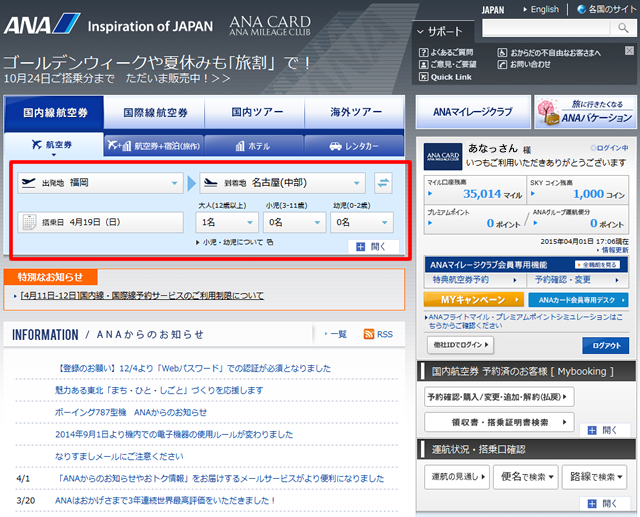The width and height of the screenshot is (640, 517).
Task: Open ANAフライトマイル simulation link
Action: pyautogui.click(x=524, y=321)
